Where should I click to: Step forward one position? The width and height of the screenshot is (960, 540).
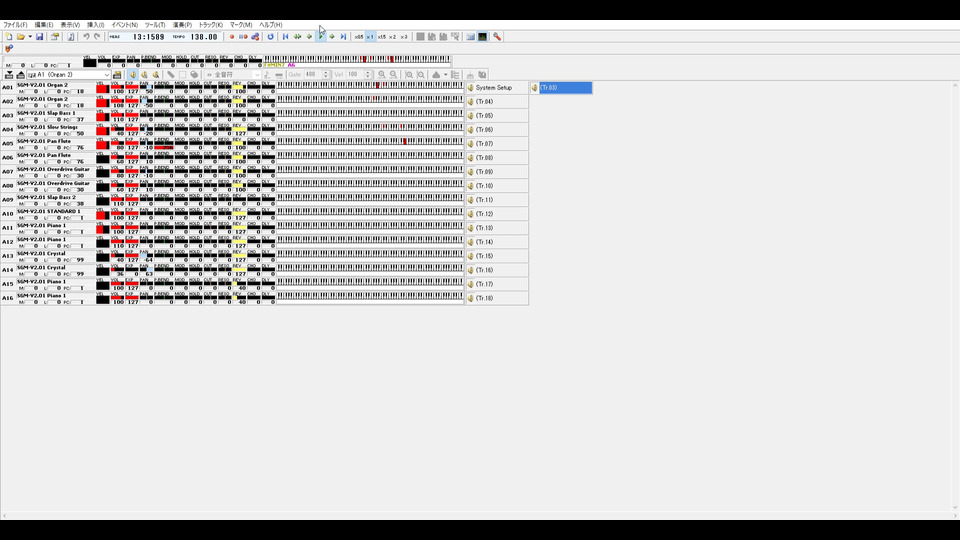pyautogui.click(x=332, y=37)
